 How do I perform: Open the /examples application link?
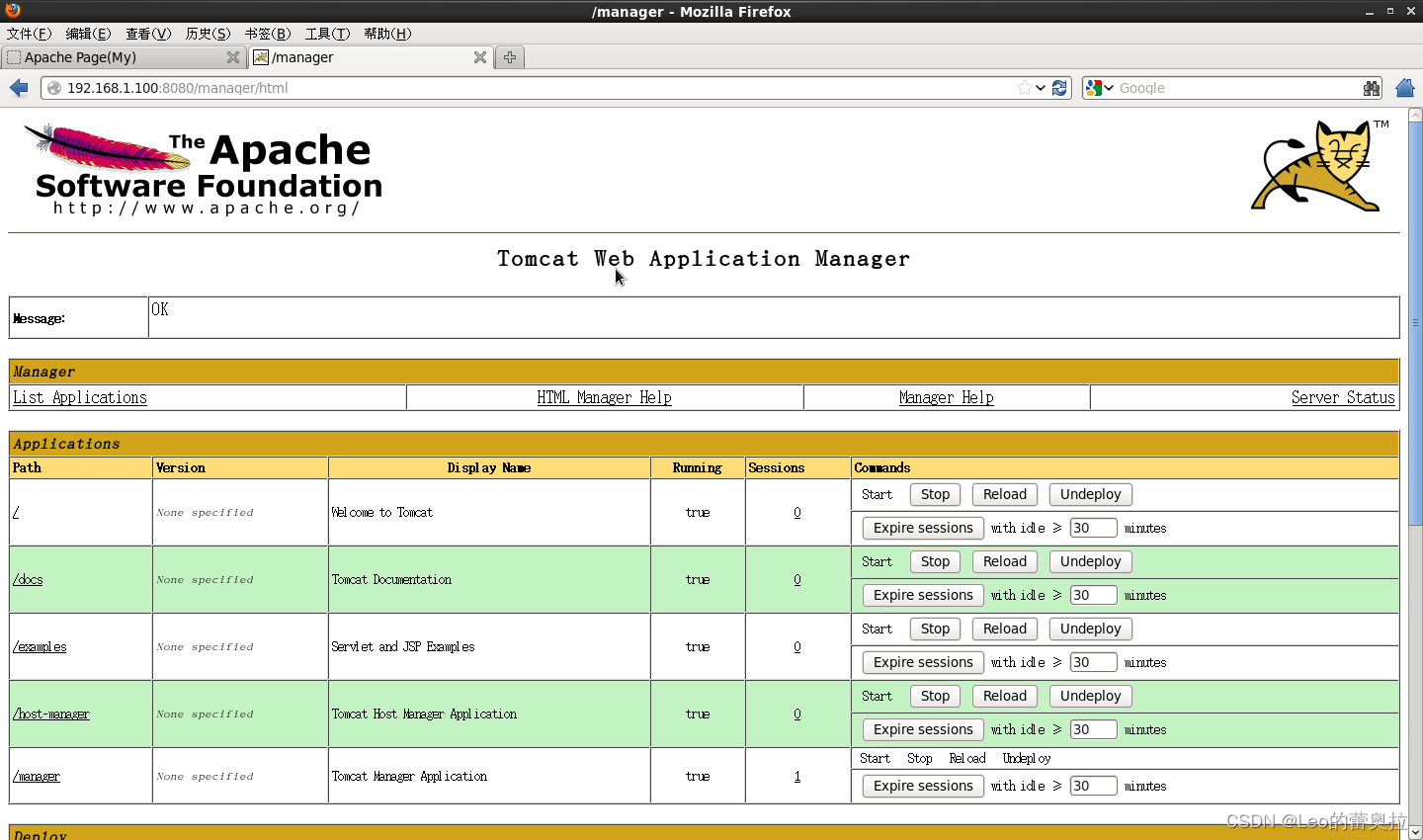40,646
